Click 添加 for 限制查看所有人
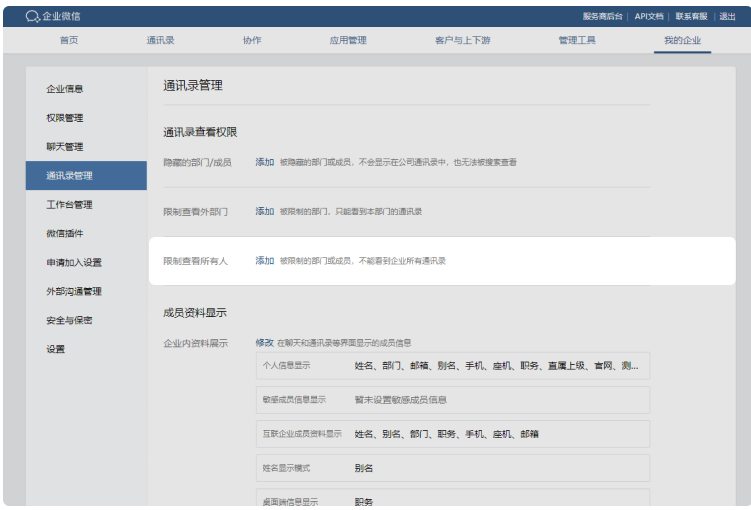 (x=264, y=261)
